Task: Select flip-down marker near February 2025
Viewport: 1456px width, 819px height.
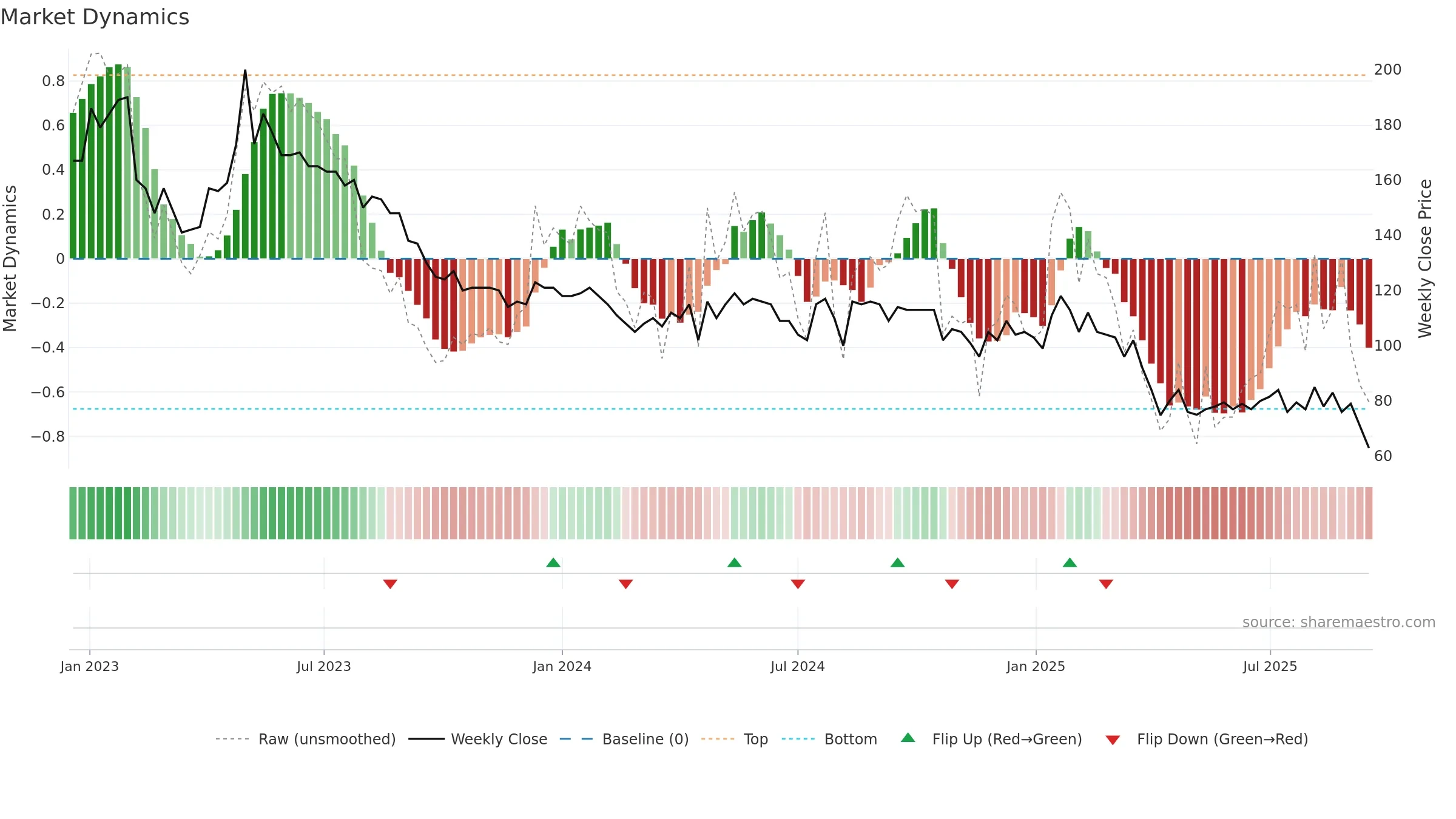Action: click(1106, 584)
